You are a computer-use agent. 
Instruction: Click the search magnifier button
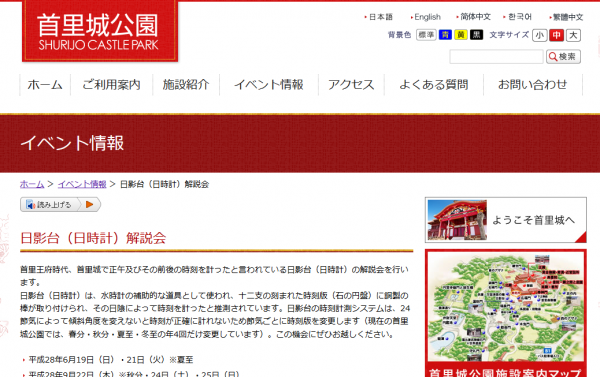563,57
